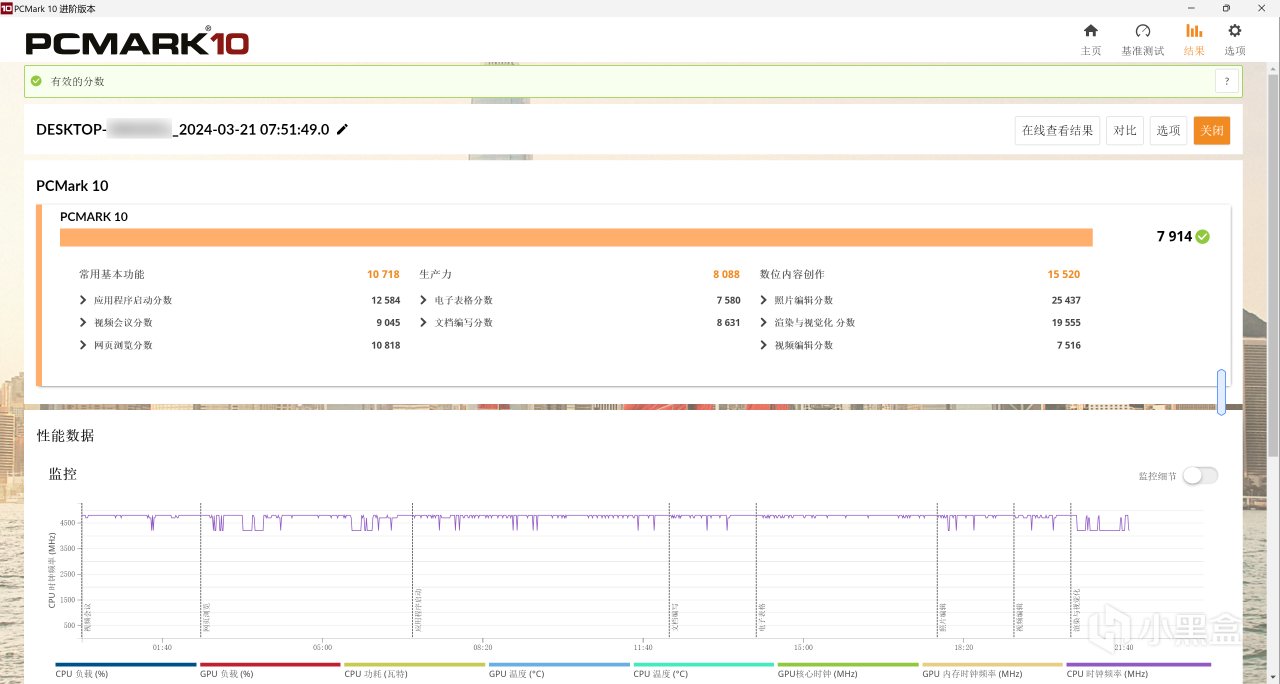Click the 数位内容创作 heading
Viewport: 1280px width, 684px height.
click(792, 274)
